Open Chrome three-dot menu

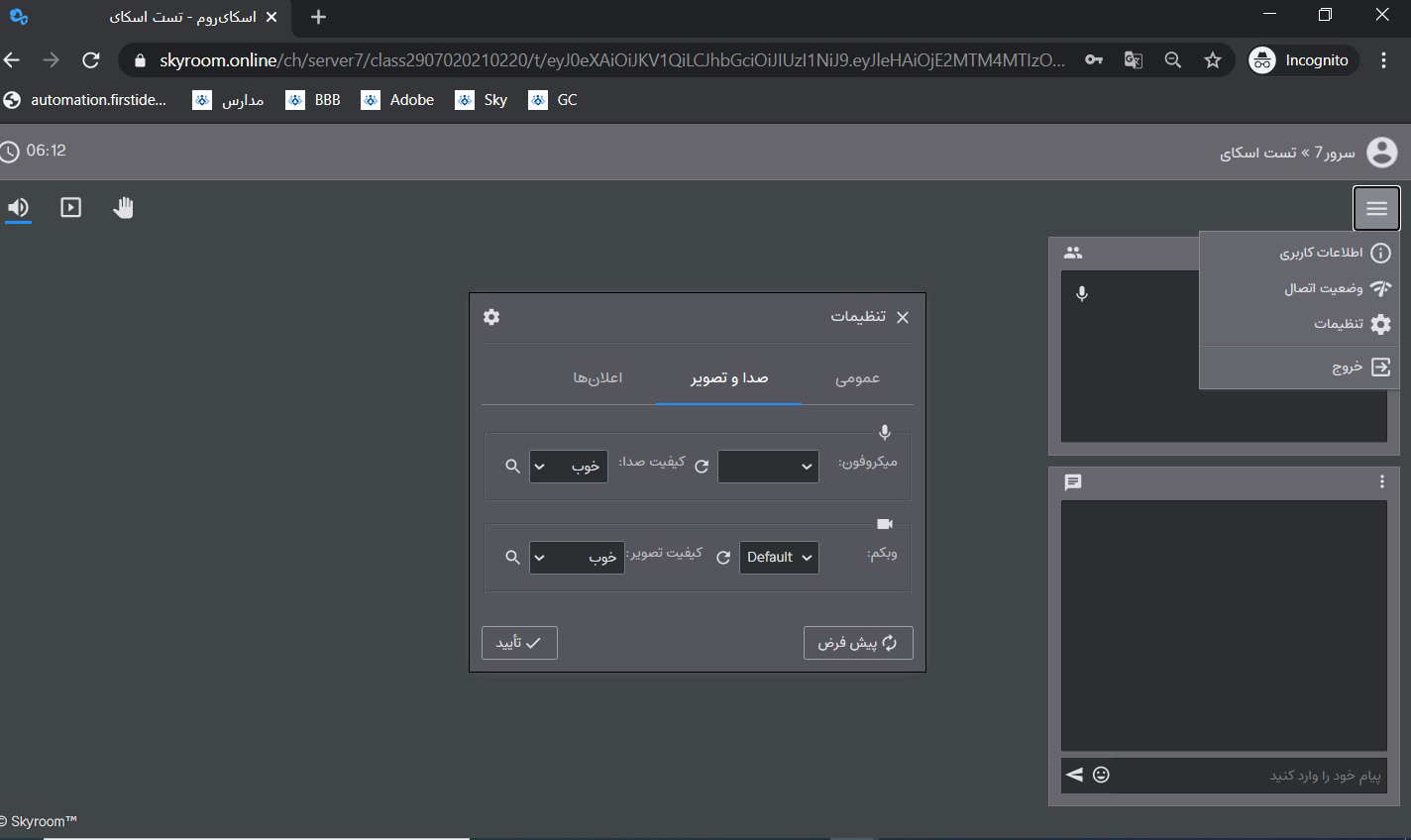point(1384,60)
